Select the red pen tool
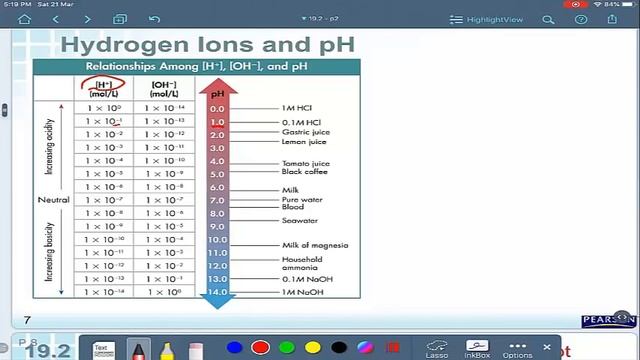 coord(138,349)
